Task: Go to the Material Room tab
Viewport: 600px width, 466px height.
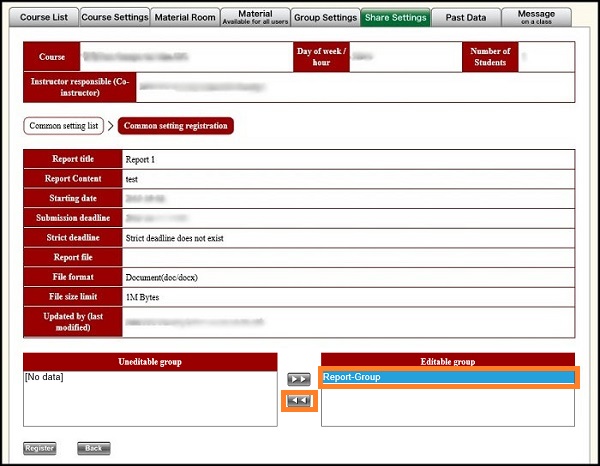Action: [x=186, y=17]
